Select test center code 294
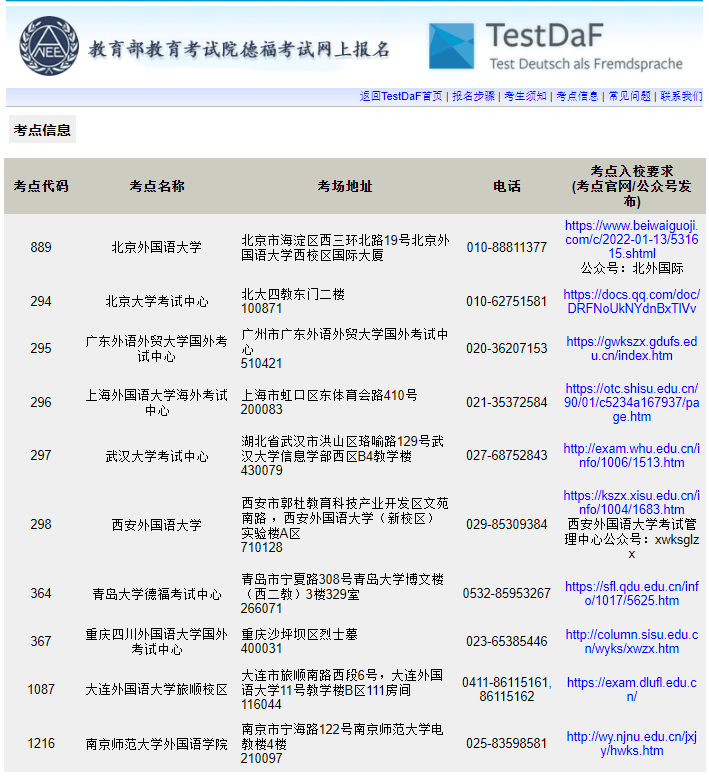This screenshot has height=776, width=709. pos(41,301)
